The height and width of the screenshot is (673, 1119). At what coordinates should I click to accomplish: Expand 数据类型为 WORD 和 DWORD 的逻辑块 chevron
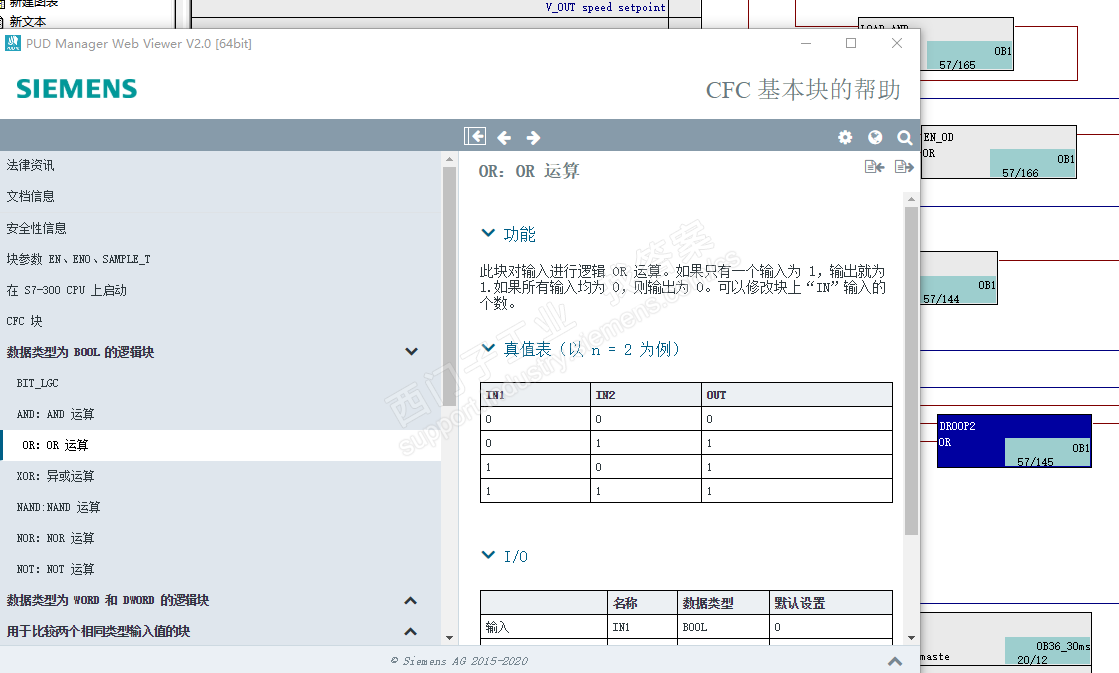coord(410,600)
